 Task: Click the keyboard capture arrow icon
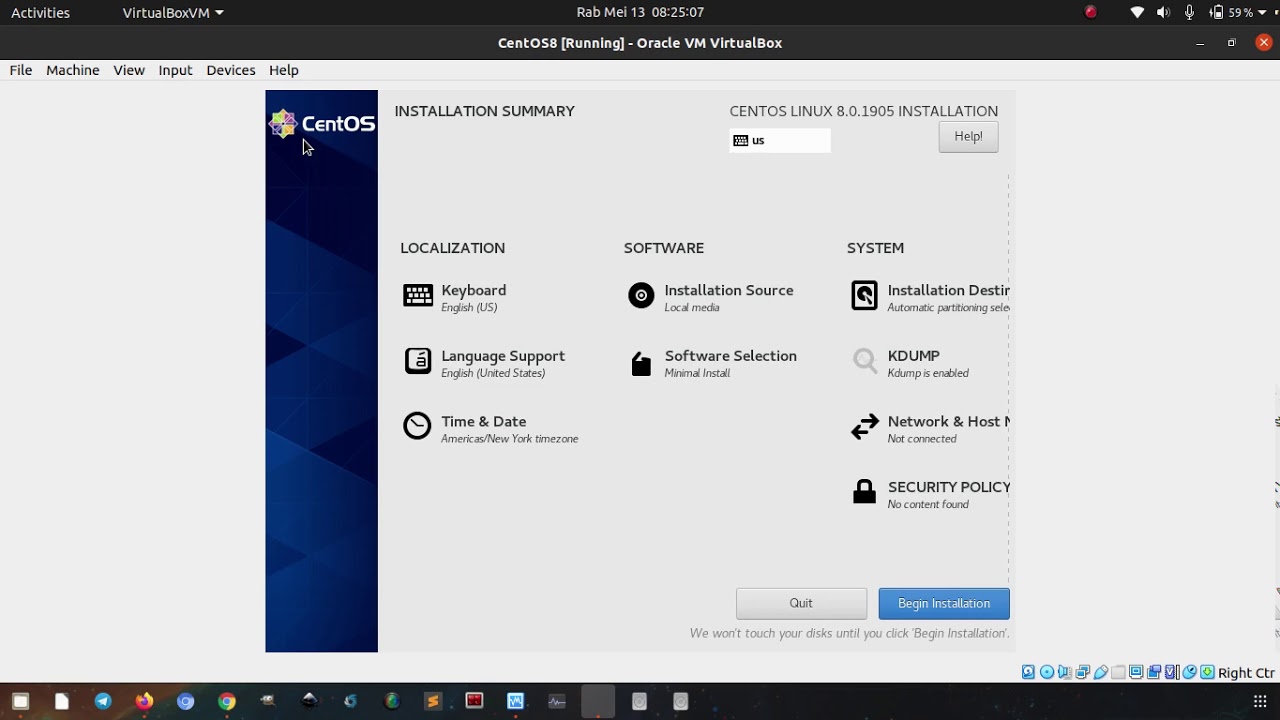1207,672
